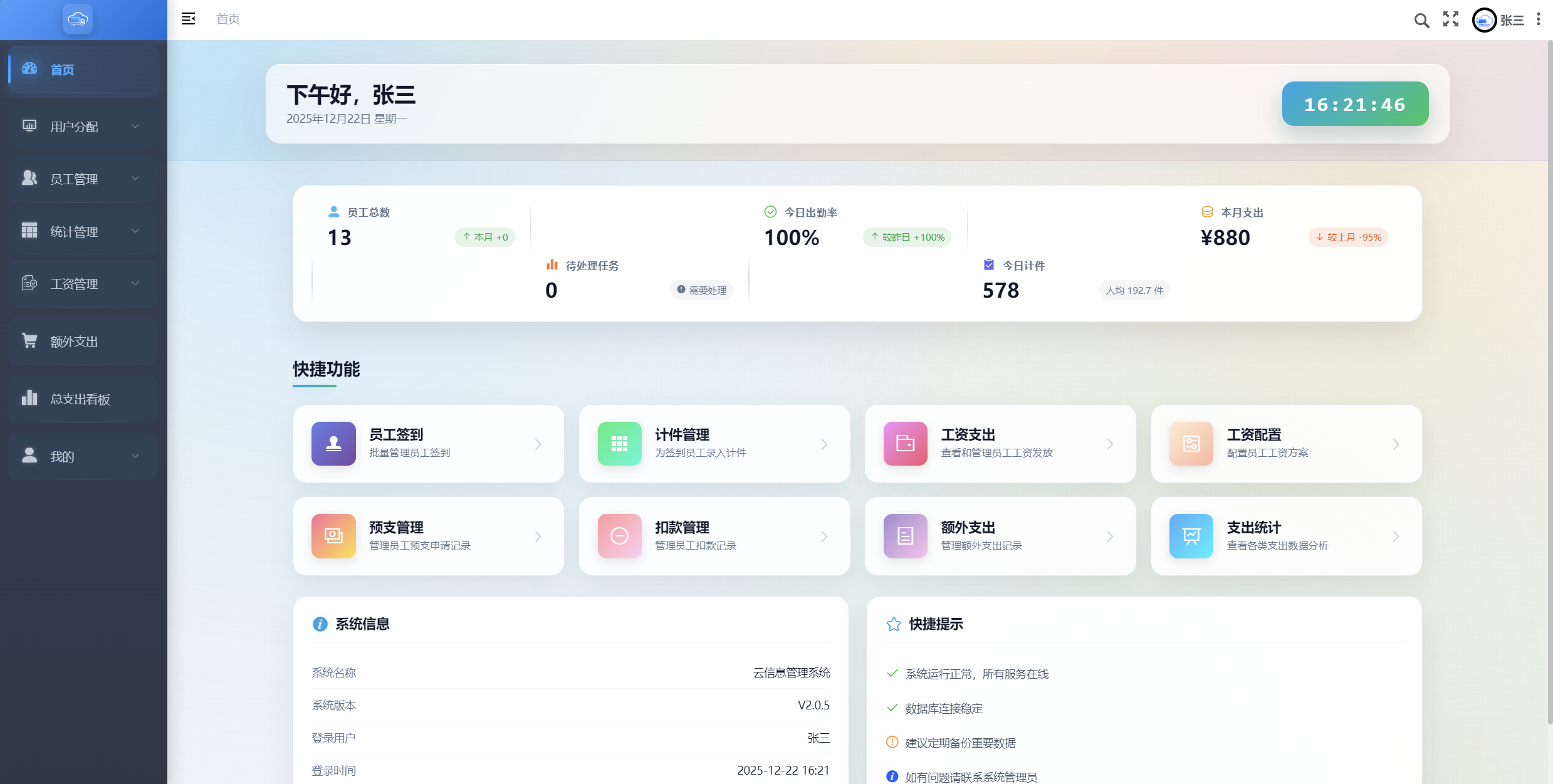Click the bar chart icon for 总支出看板
Image resolution: width=1553 pixels, height=784 pixels.
pyautogui.click(x=29, y=399)
